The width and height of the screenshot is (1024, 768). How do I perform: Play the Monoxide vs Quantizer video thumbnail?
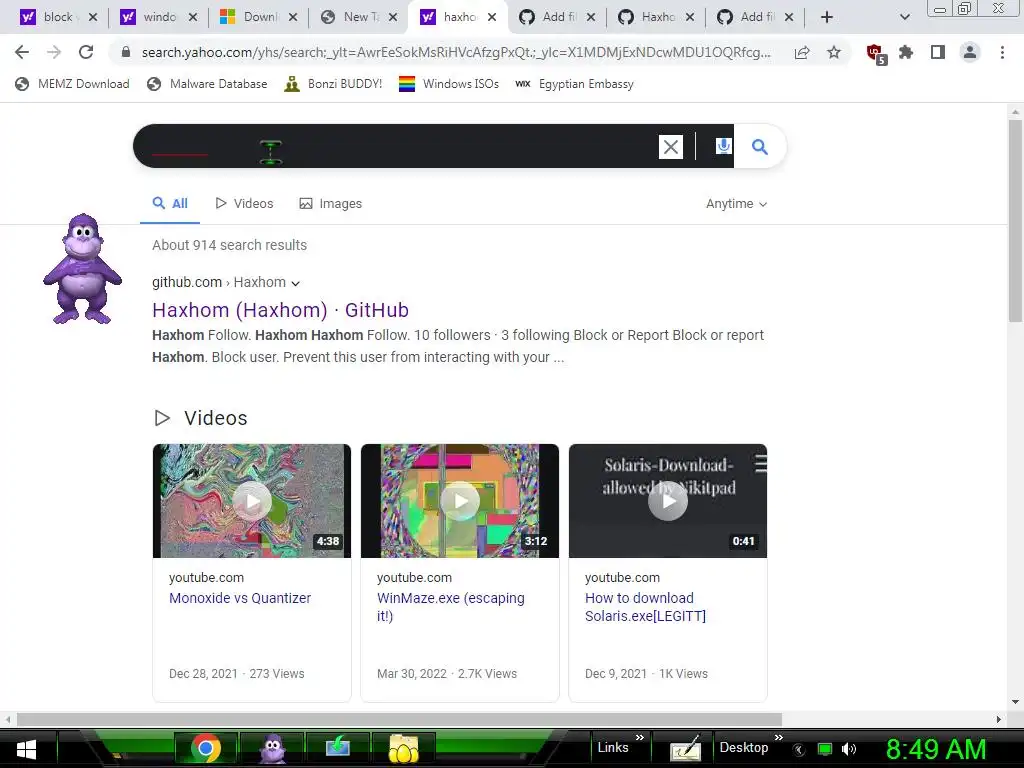pos(251,501)
